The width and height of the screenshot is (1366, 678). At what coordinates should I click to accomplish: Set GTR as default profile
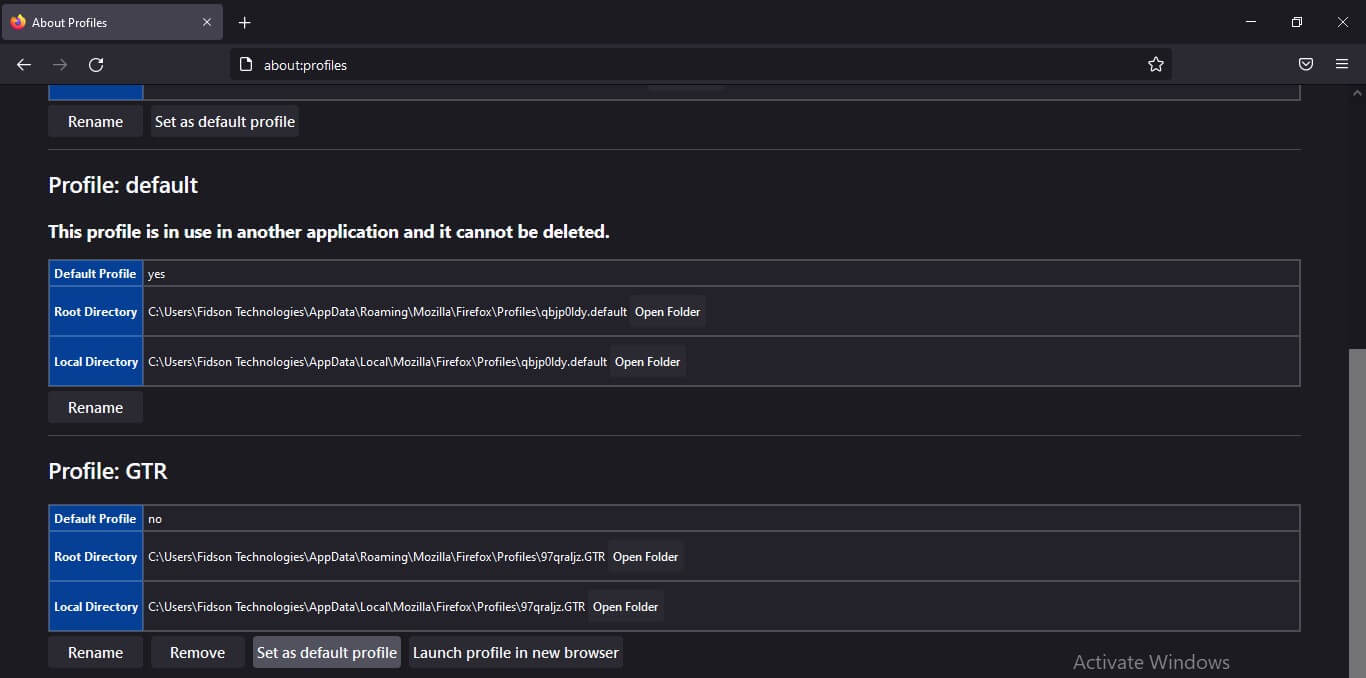326,652
